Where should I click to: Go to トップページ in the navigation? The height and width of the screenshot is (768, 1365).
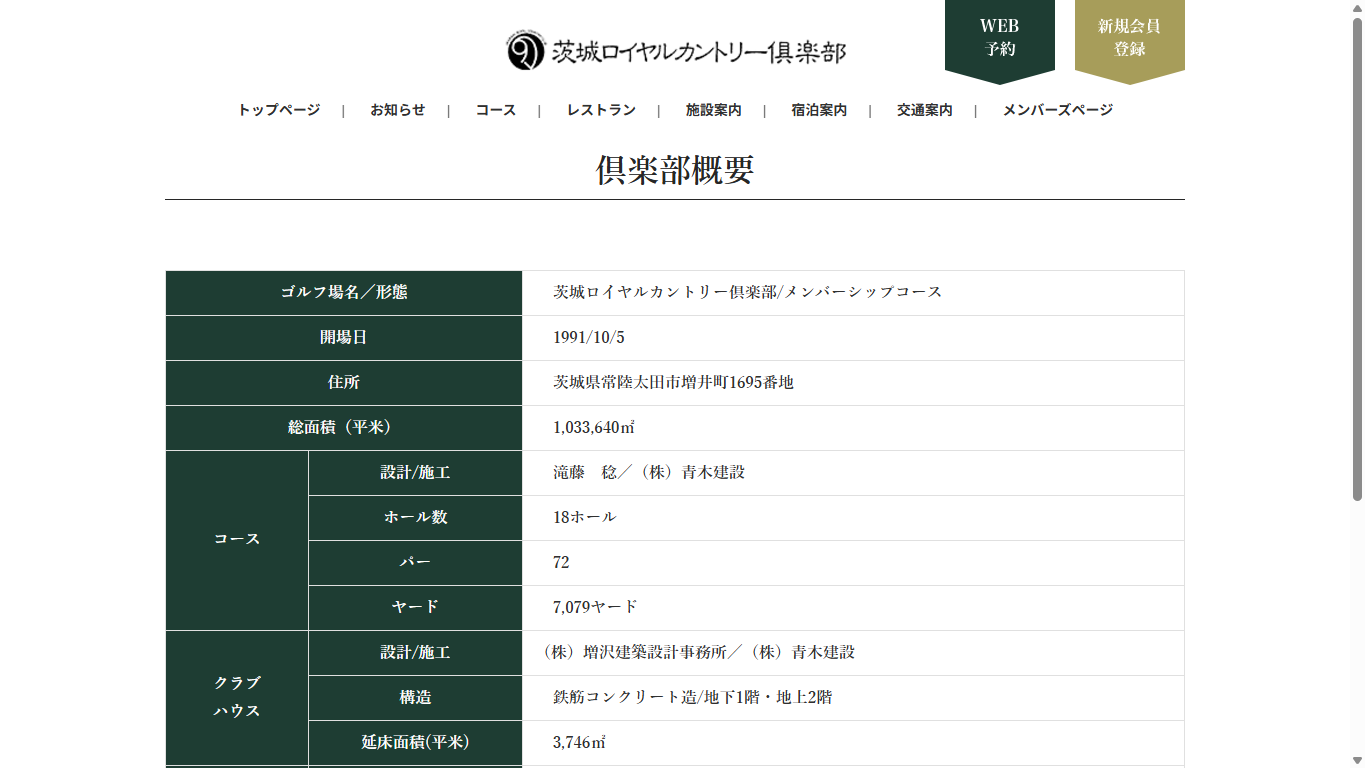point(279,110)
